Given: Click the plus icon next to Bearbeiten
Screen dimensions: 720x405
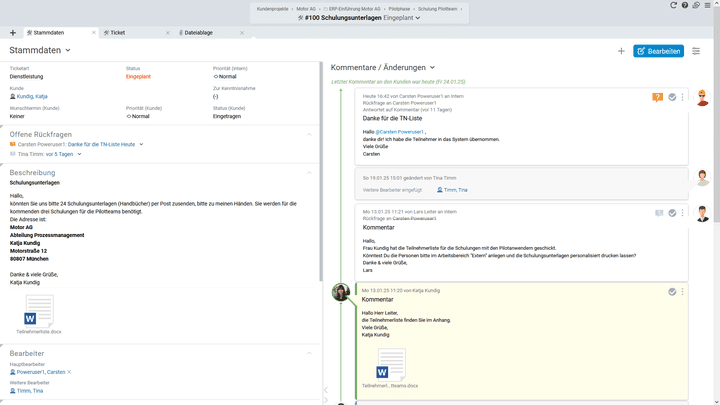Looking at the screenshot, I should 621,51.
